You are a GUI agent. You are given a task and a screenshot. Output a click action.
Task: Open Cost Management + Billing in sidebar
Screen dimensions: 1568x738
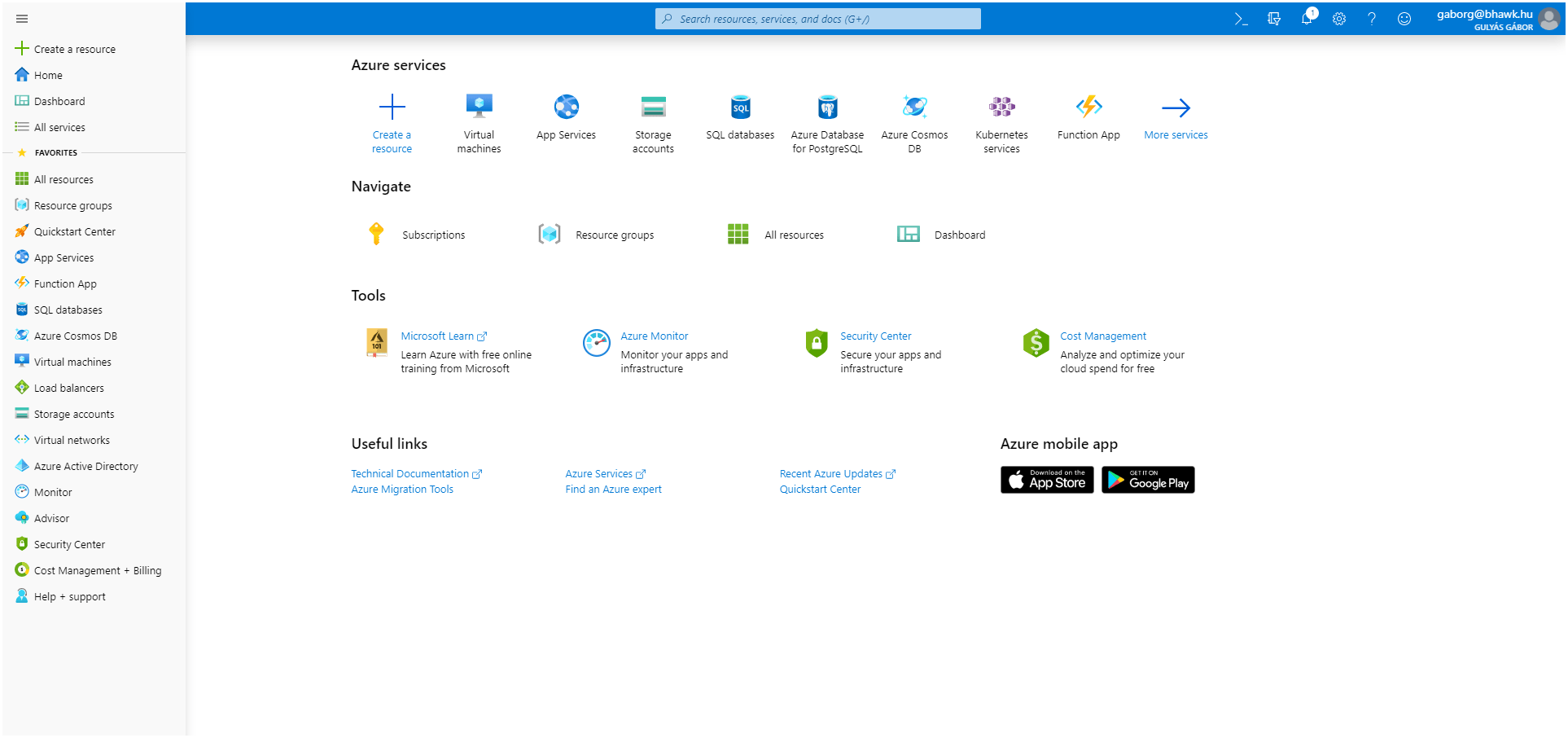click(94, 570)
